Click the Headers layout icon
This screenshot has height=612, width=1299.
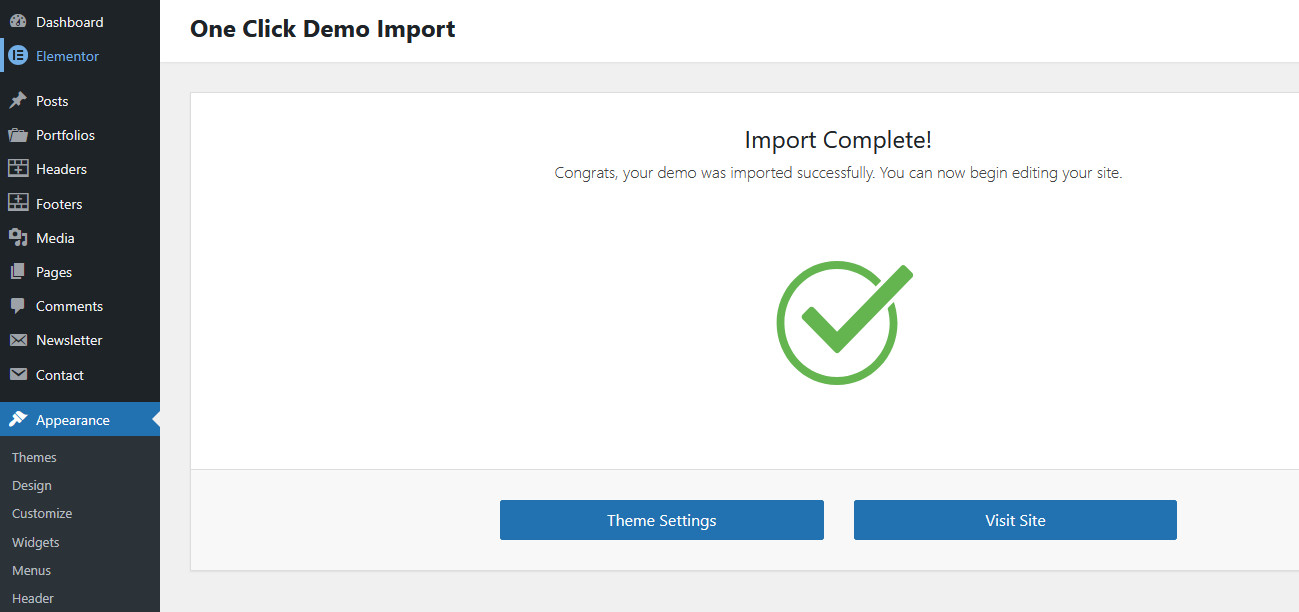pyautogui.click(x=18, y=169)
